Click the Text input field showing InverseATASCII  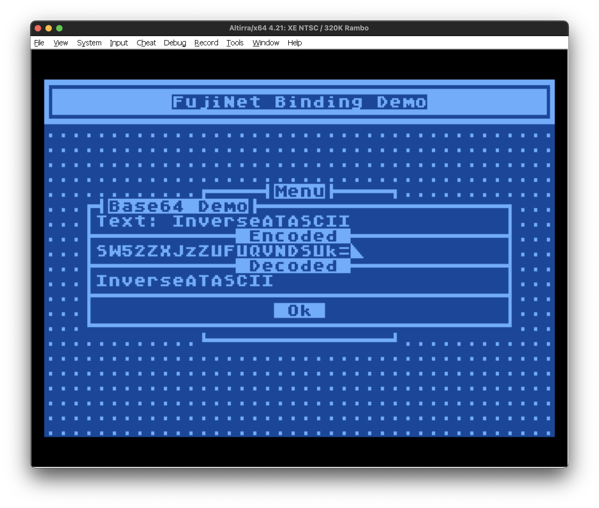pyautogui.click(x=261, y=221)
